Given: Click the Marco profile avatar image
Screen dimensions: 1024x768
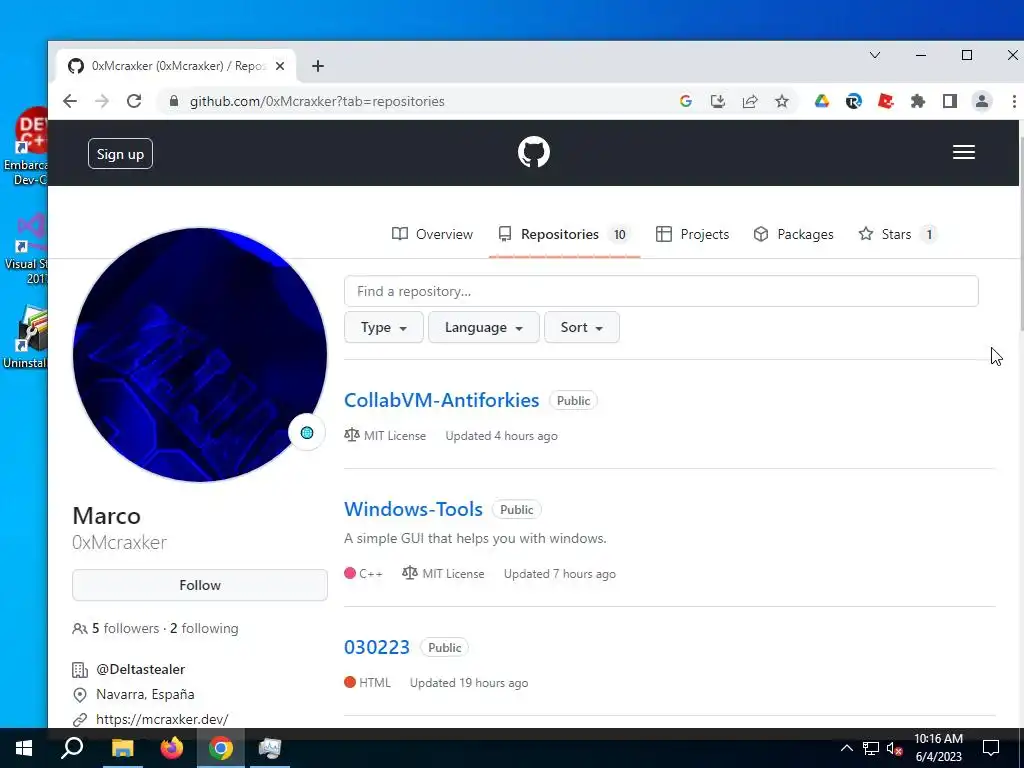Looking at the screenshot, I should coord(200,355).
